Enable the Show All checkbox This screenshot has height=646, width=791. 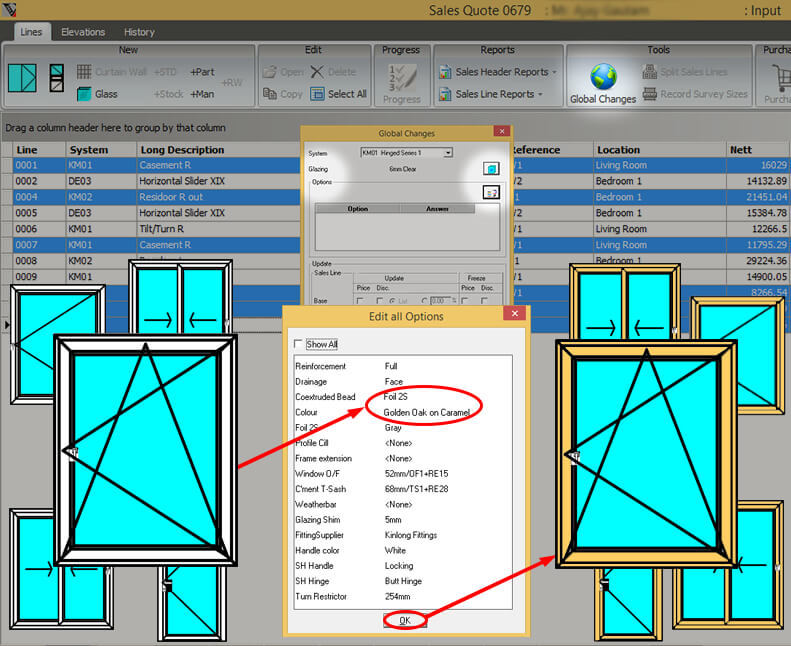(298, 344)
